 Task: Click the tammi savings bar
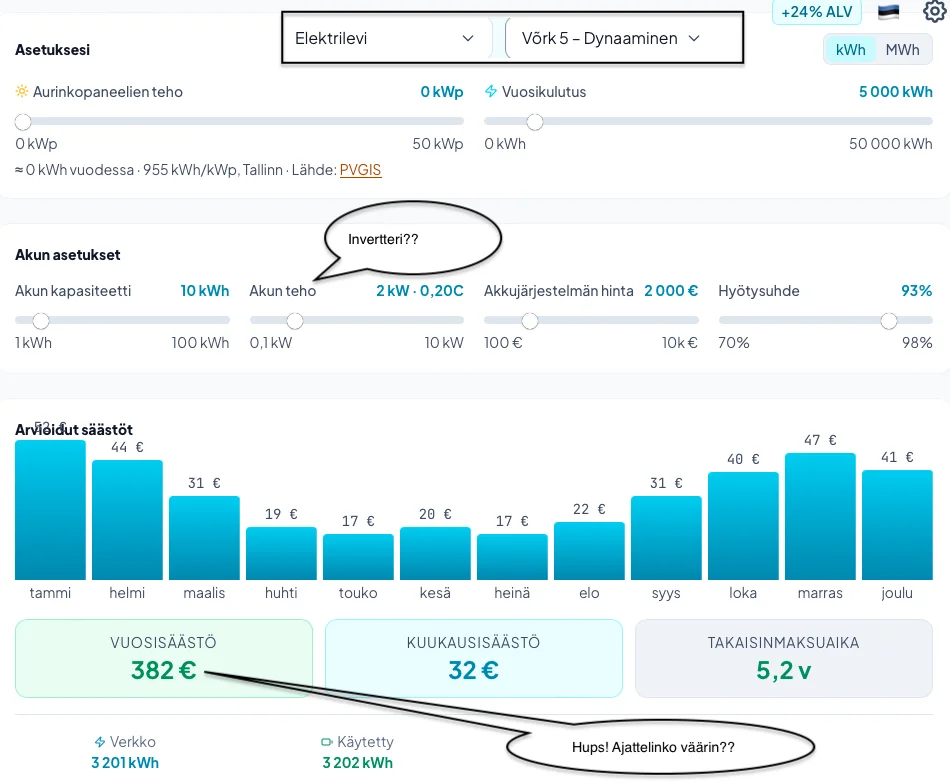click(50, 510)
